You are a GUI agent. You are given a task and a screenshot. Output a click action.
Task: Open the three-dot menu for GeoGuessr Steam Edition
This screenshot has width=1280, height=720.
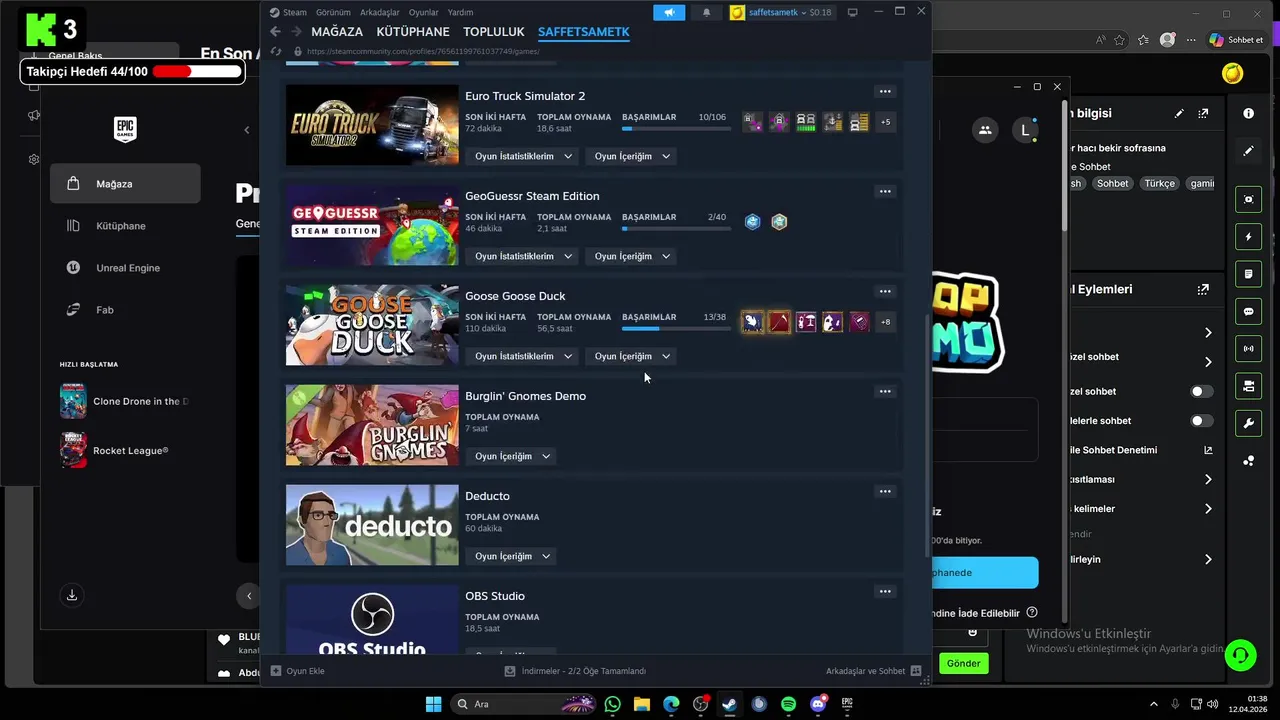885,191
